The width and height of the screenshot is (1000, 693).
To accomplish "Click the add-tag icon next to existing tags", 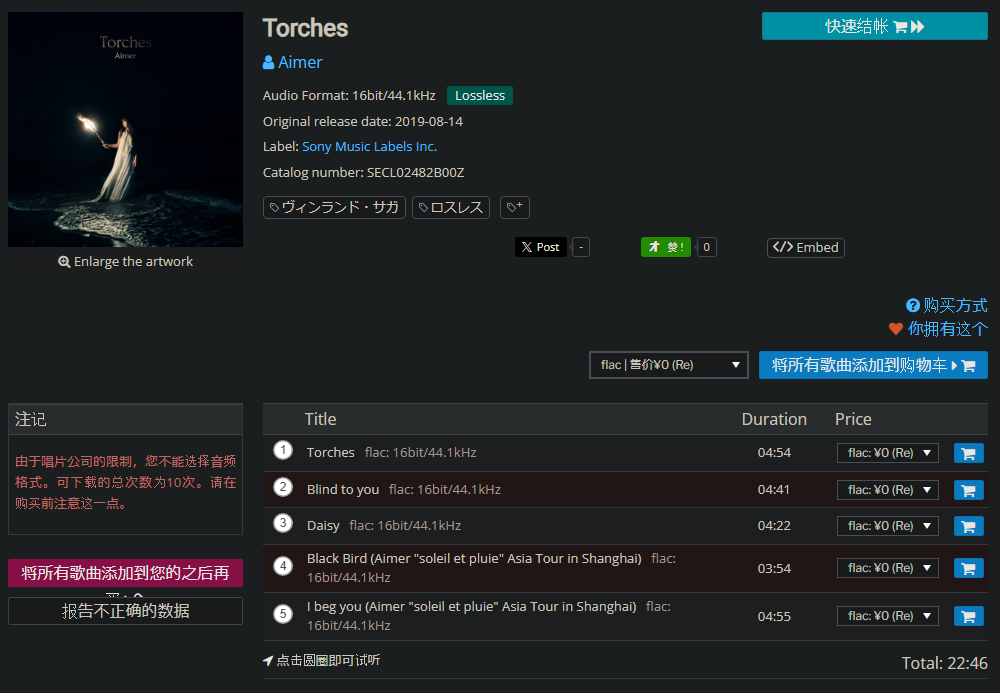I will pos(514,207).
